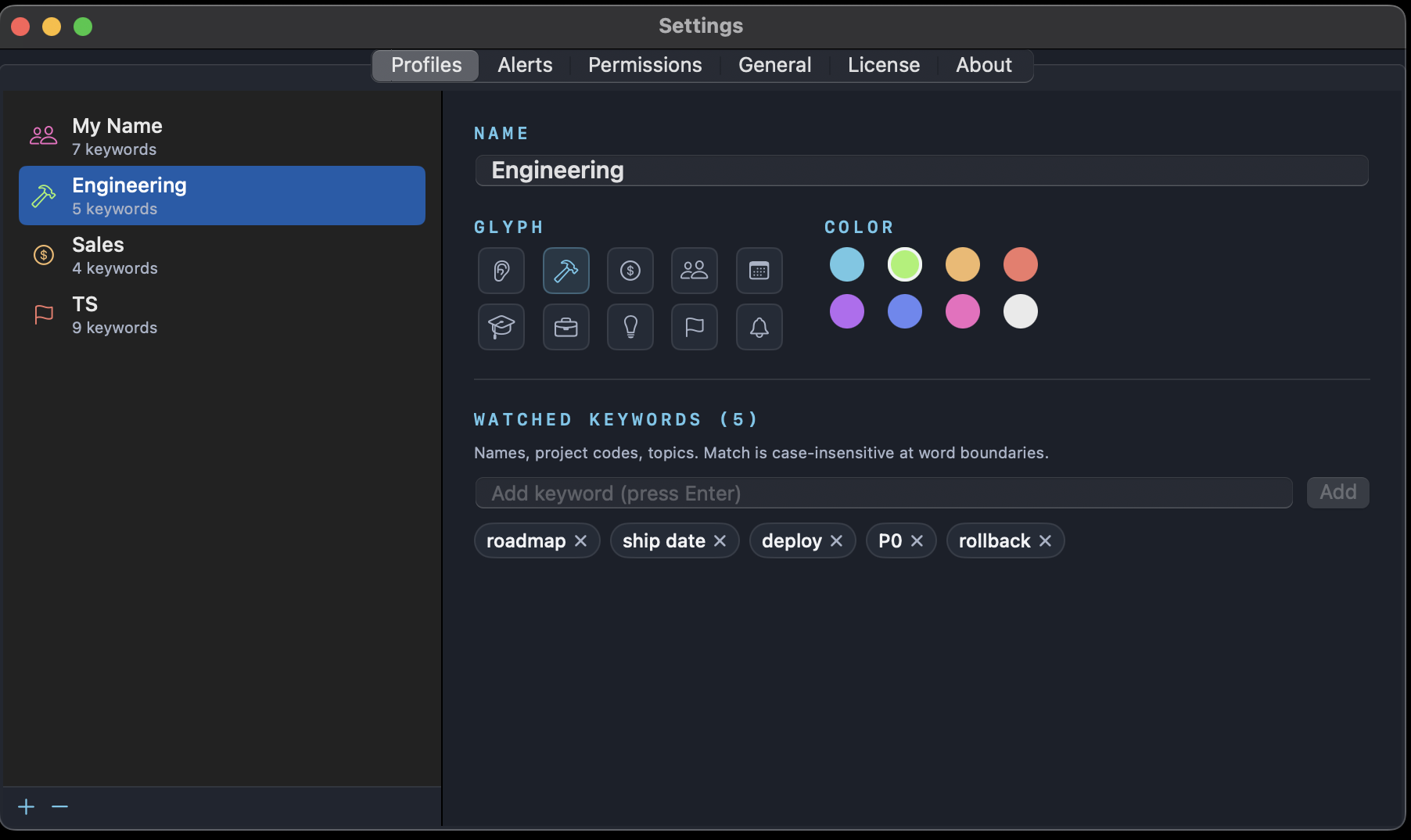Delete the rollback keyword chip
Image resolution: width=1411 pixels, height=840 pixels.
coord(1045,541)
